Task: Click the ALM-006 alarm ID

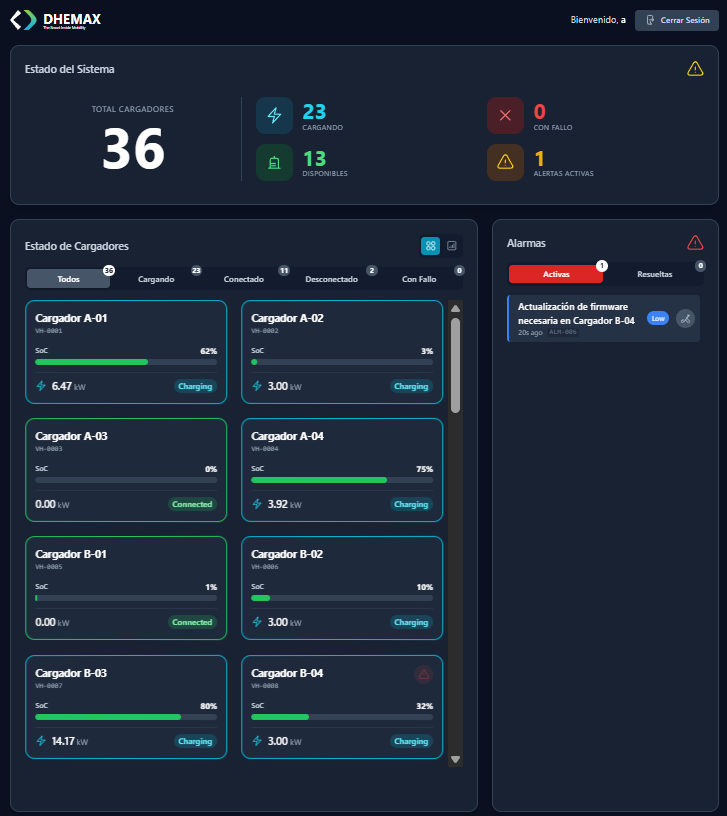Action: coord(563,332)
